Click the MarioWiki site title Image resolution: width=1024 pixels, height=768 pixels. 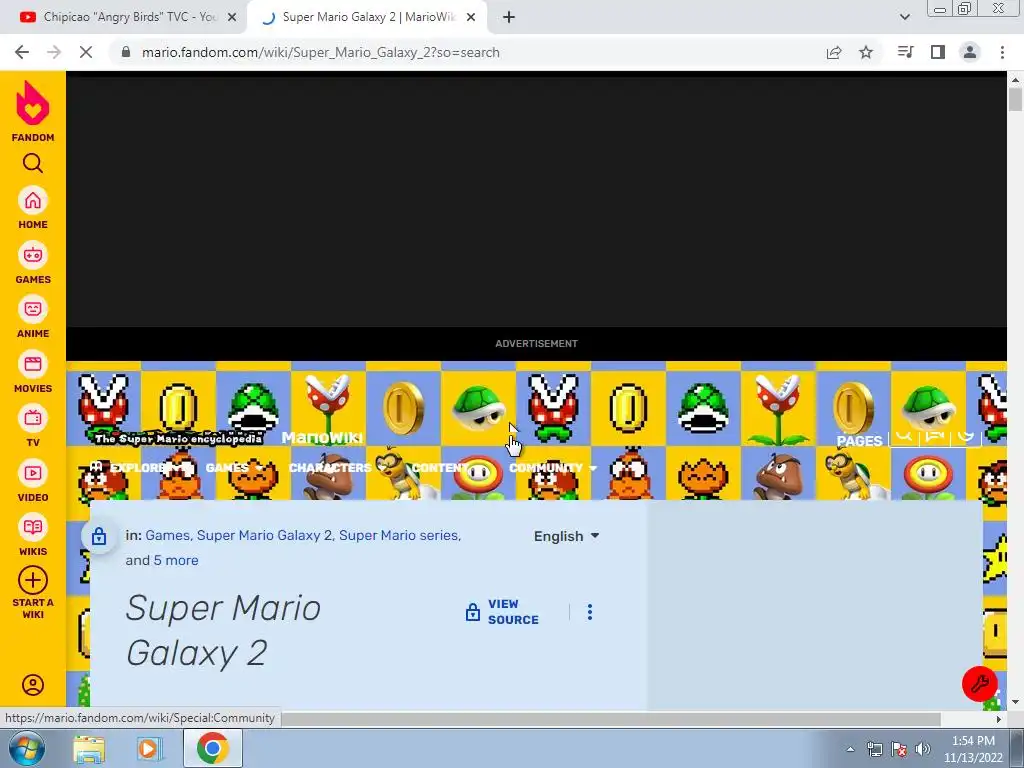point(322,438)
